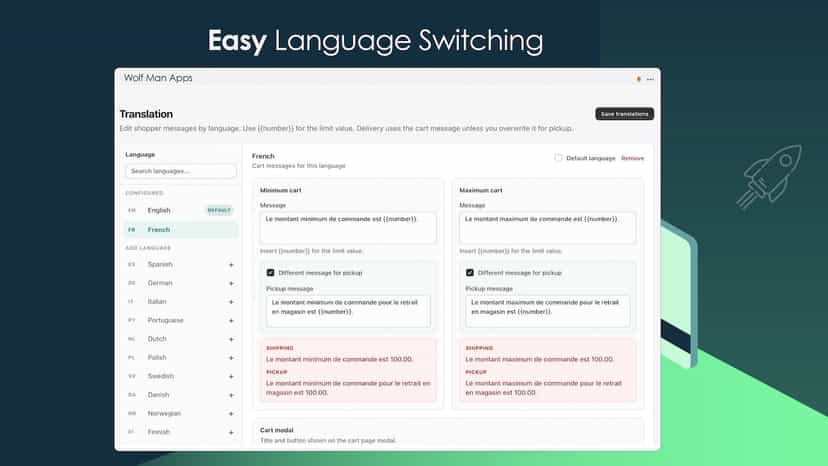Add Polish language with plus icon
This screenshot has height=466, width=828.
231,358
